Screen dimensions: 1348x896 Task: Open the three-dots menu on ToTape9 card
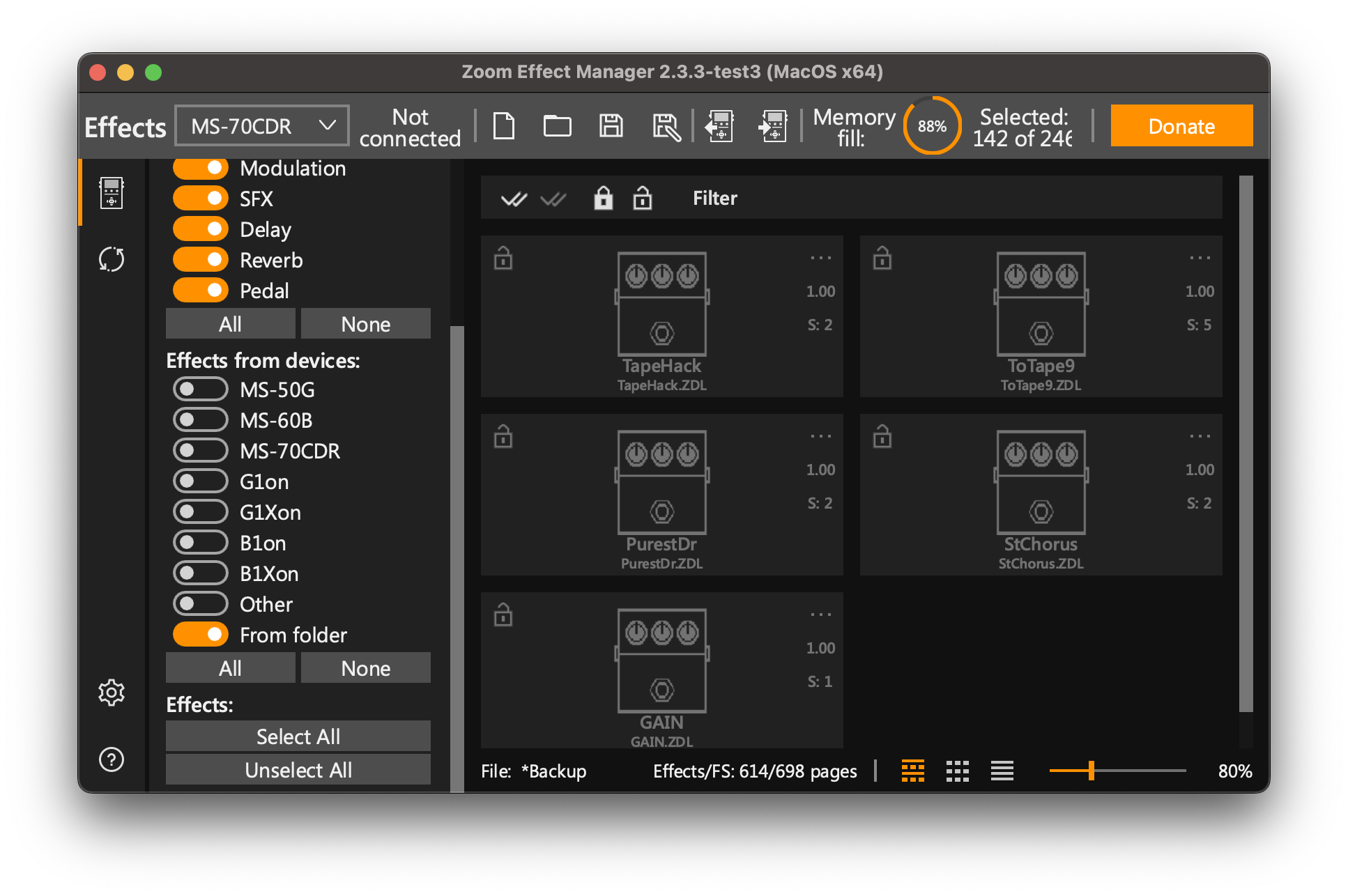pyautogui.click(x=1200, y=258)
